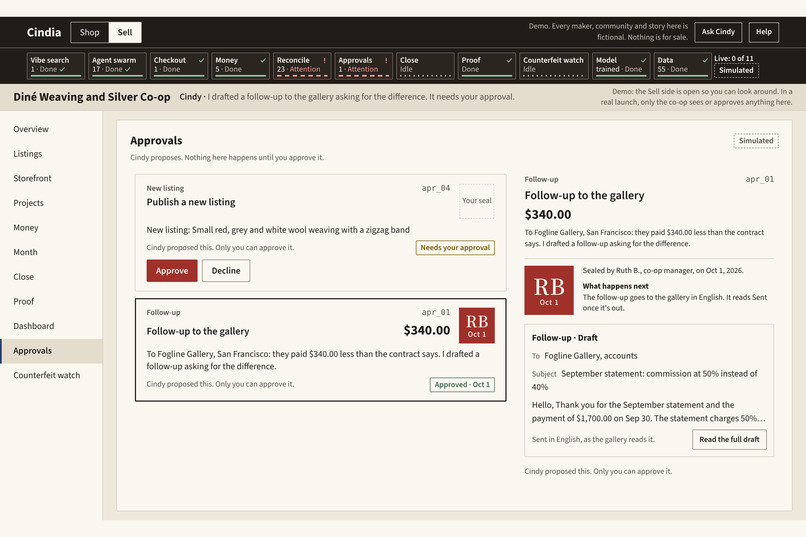Click the Approved Oct 1 badge
This screenshot has width=806, height=537.
pyautogui.click(x=462, y=385)
